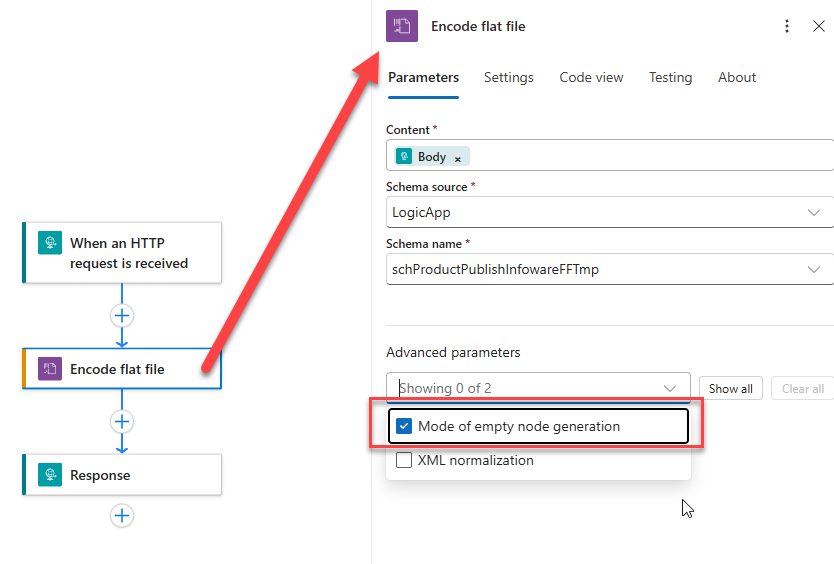Add a step after Encode flat file
834x564 pixels.
[122, 422]
